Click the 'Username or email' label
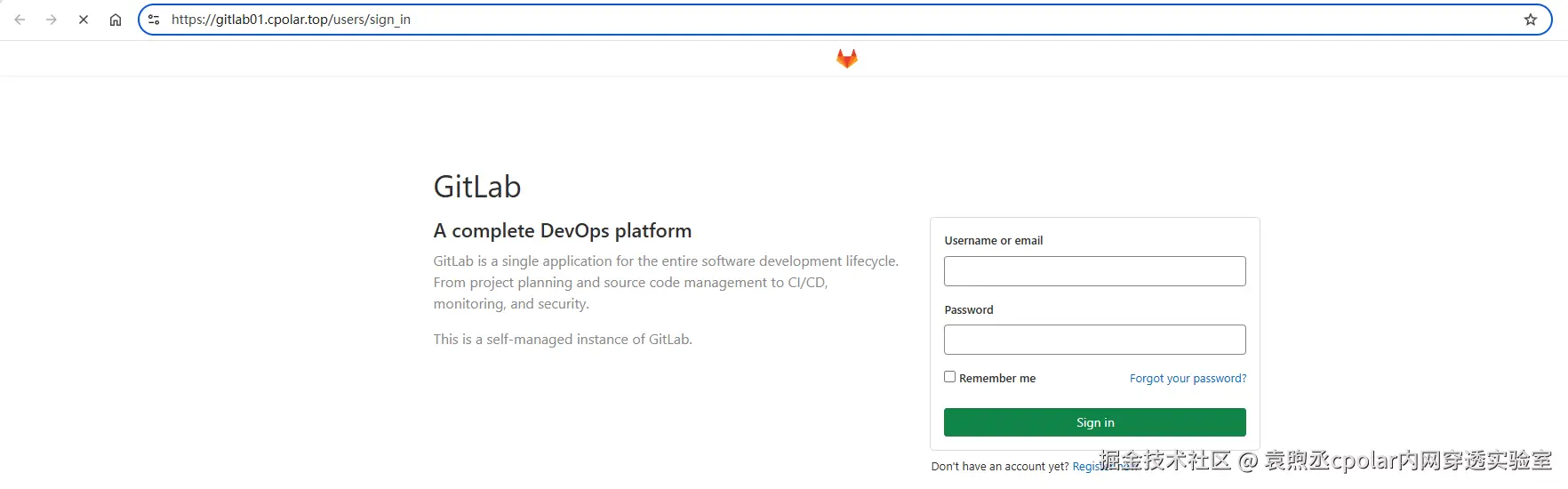Image resolution: width=1568 pixels, height=489 pixels. coord(994,241)
